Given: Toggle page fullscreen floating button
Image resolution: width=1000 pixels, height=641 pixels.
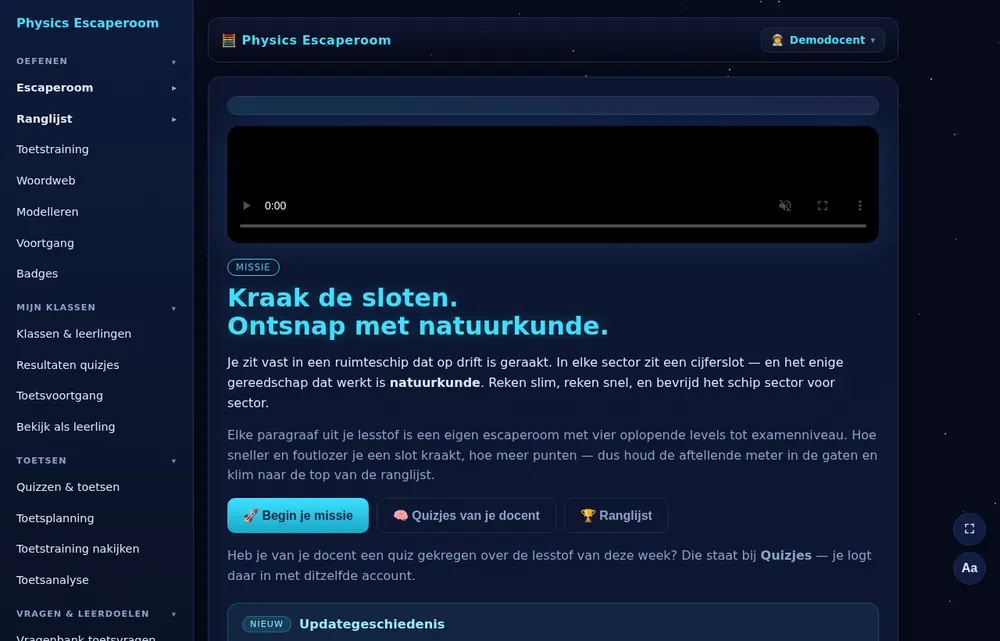Looking at the screenshot, I should coord(969,529).
